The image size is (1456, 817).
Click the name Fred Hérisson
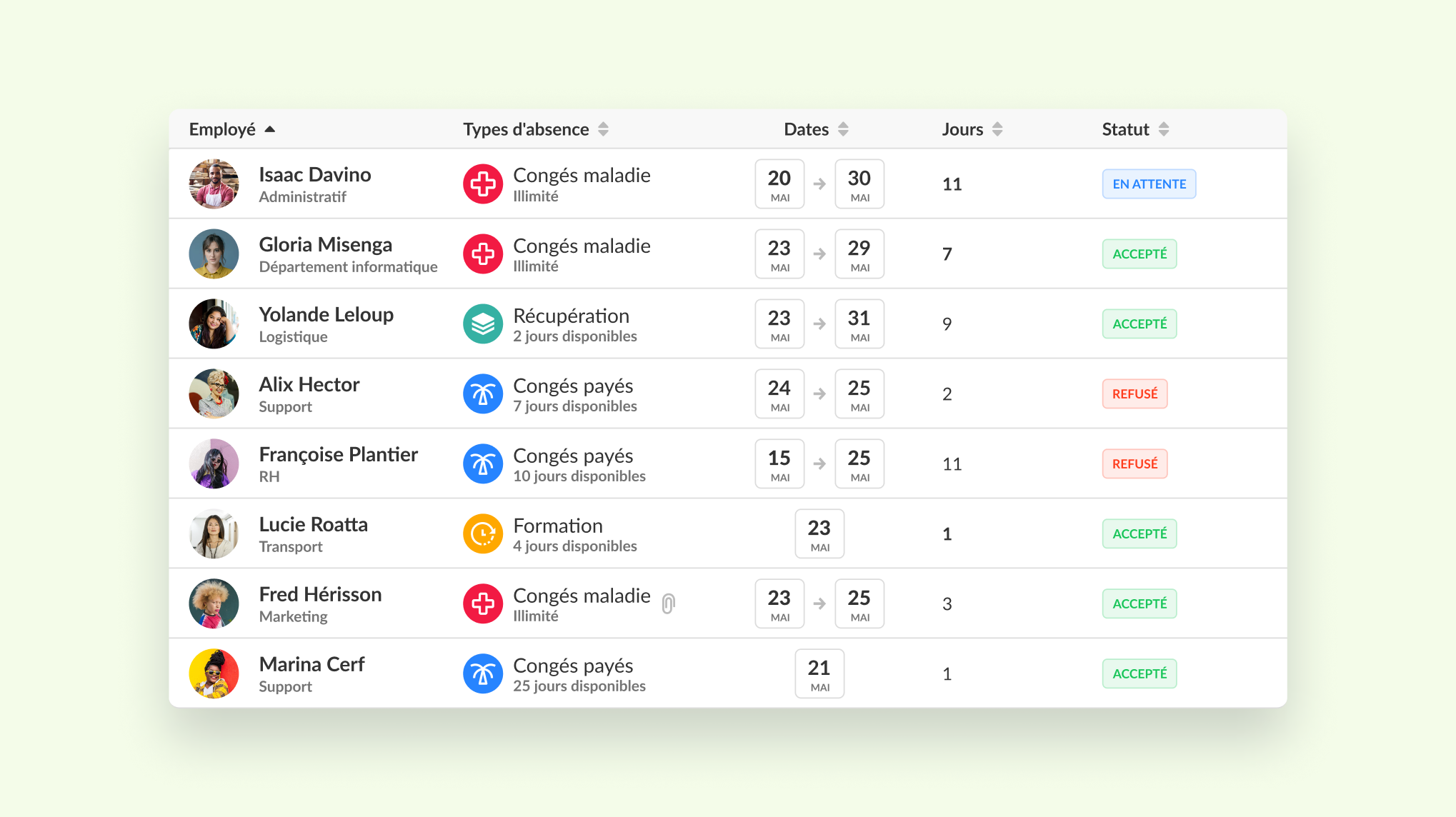(x=321, y=595)
